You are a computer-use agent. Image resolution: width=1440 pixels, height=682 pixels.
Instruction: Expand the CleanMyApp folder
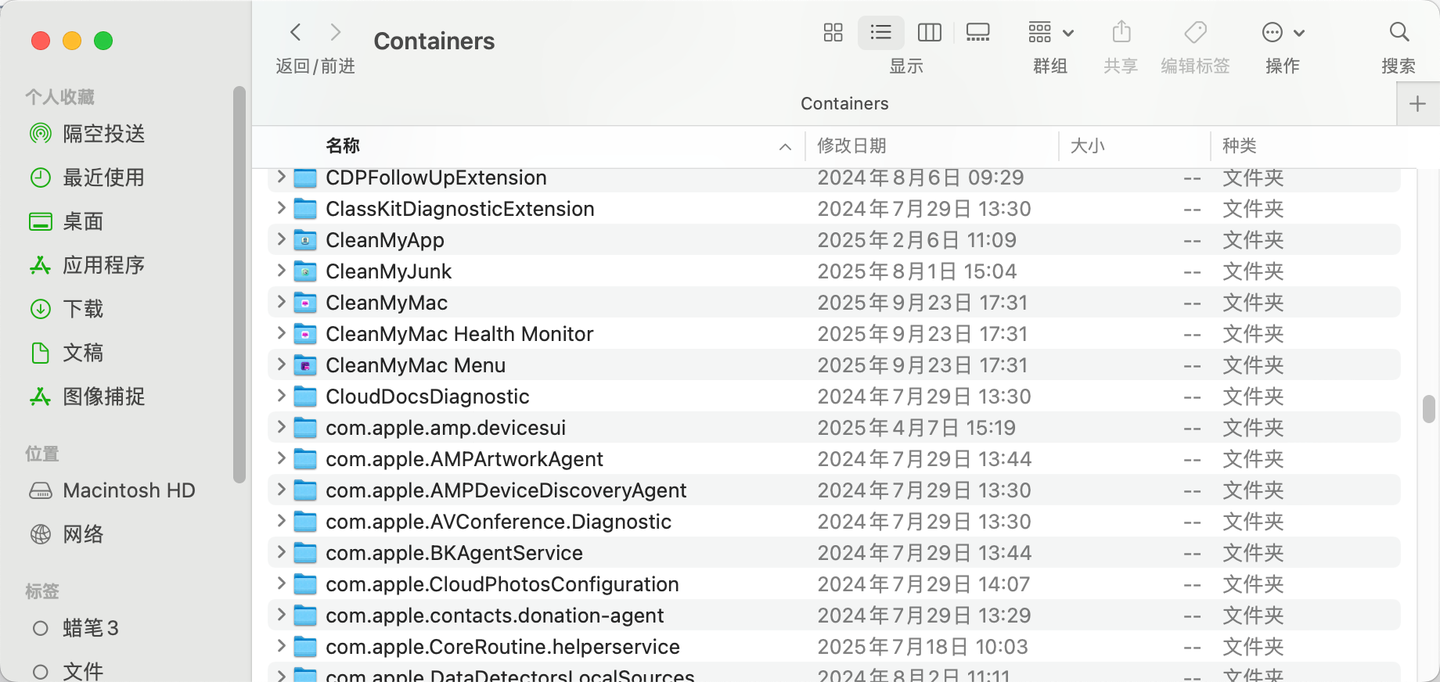coord(282,240)
